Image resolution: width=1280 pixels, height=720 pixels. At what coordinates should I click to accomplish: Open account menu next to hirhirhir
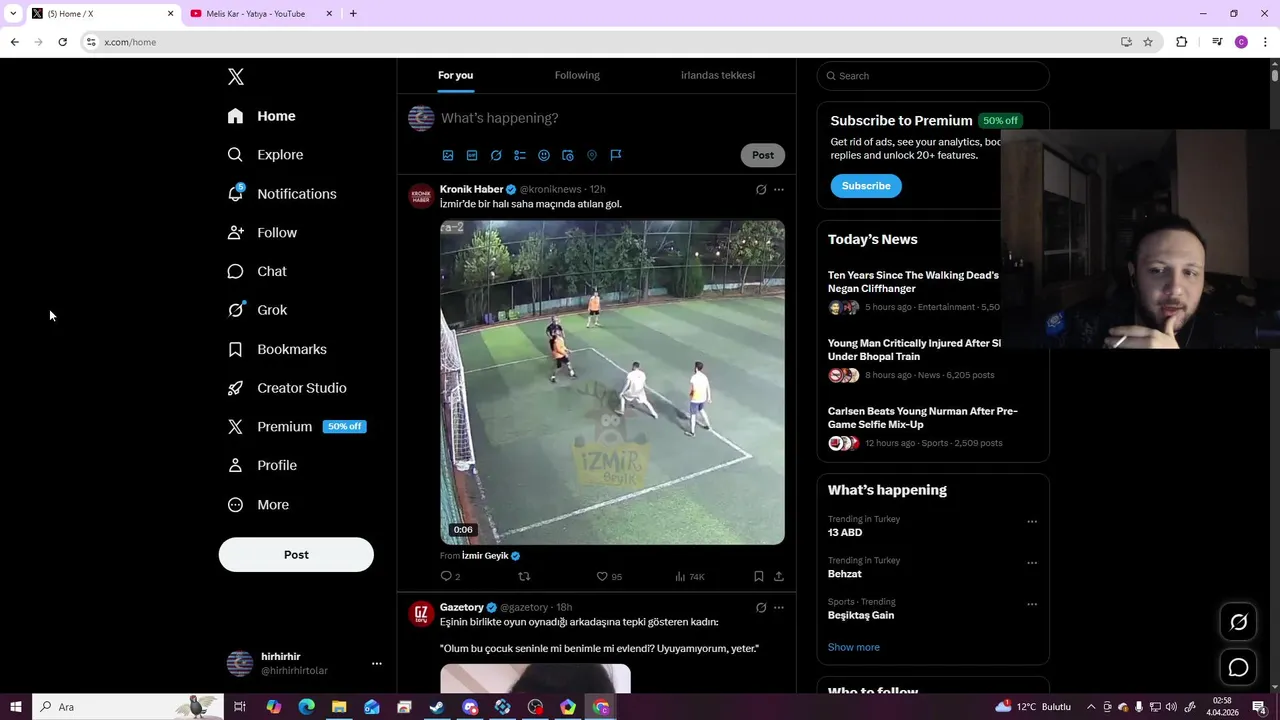point(376,663)
